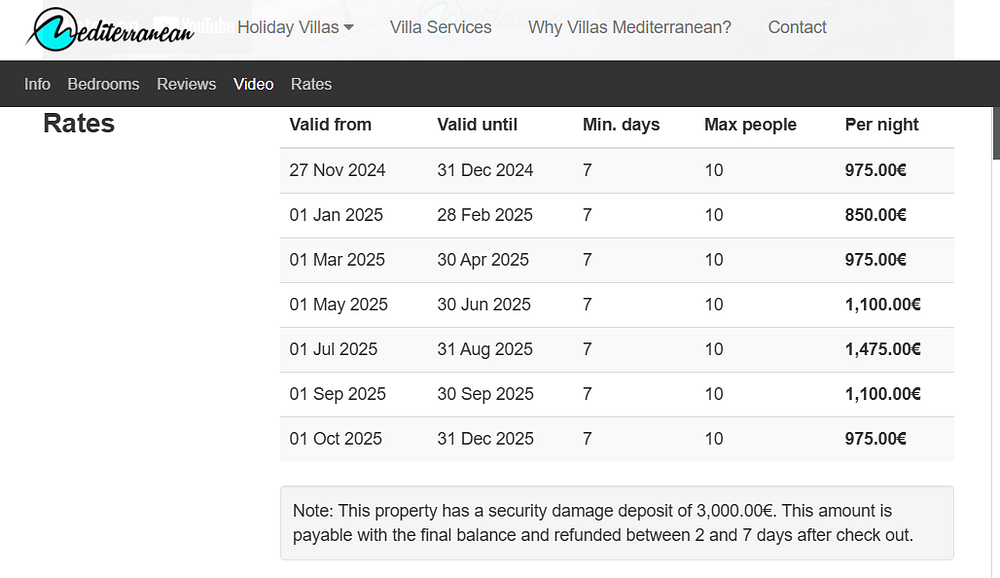Go to Why Villas Mediterranean?
1000x578 pixels.
pyautogui.click(x=630, y=27)
